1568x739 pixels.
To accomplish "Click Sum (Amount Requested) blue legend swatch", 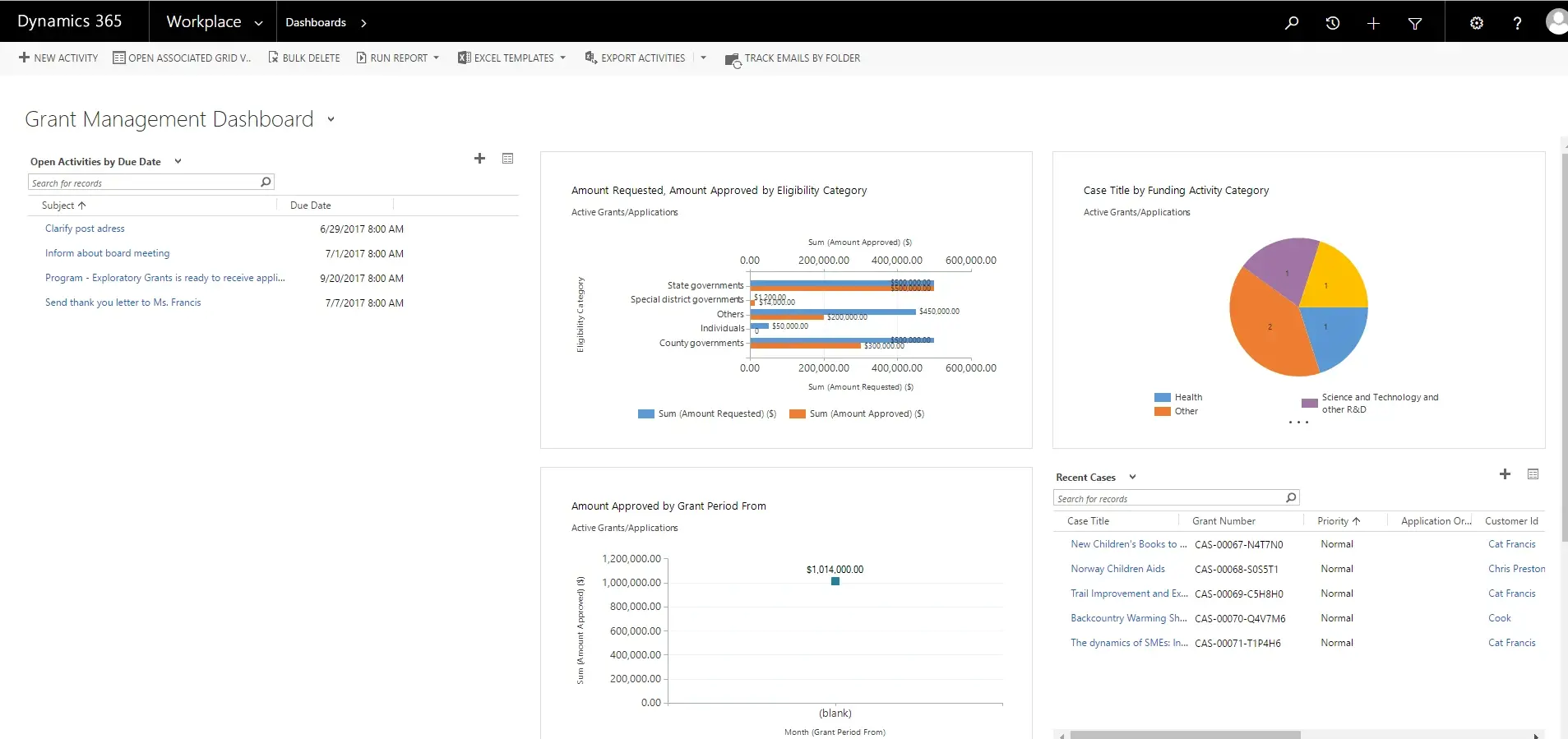I will (646, 413).
